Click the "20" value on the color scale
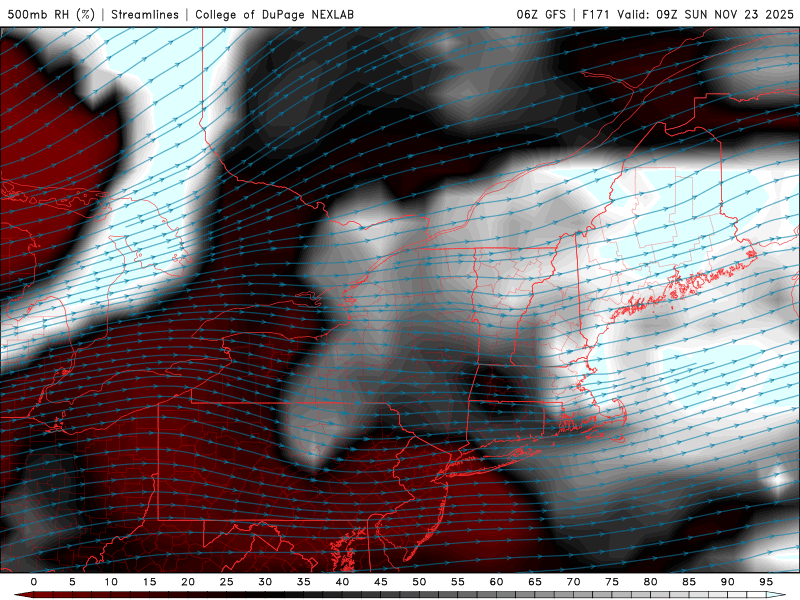The width and height of the screenshot is (800, 600). click(x=188, y=582)
